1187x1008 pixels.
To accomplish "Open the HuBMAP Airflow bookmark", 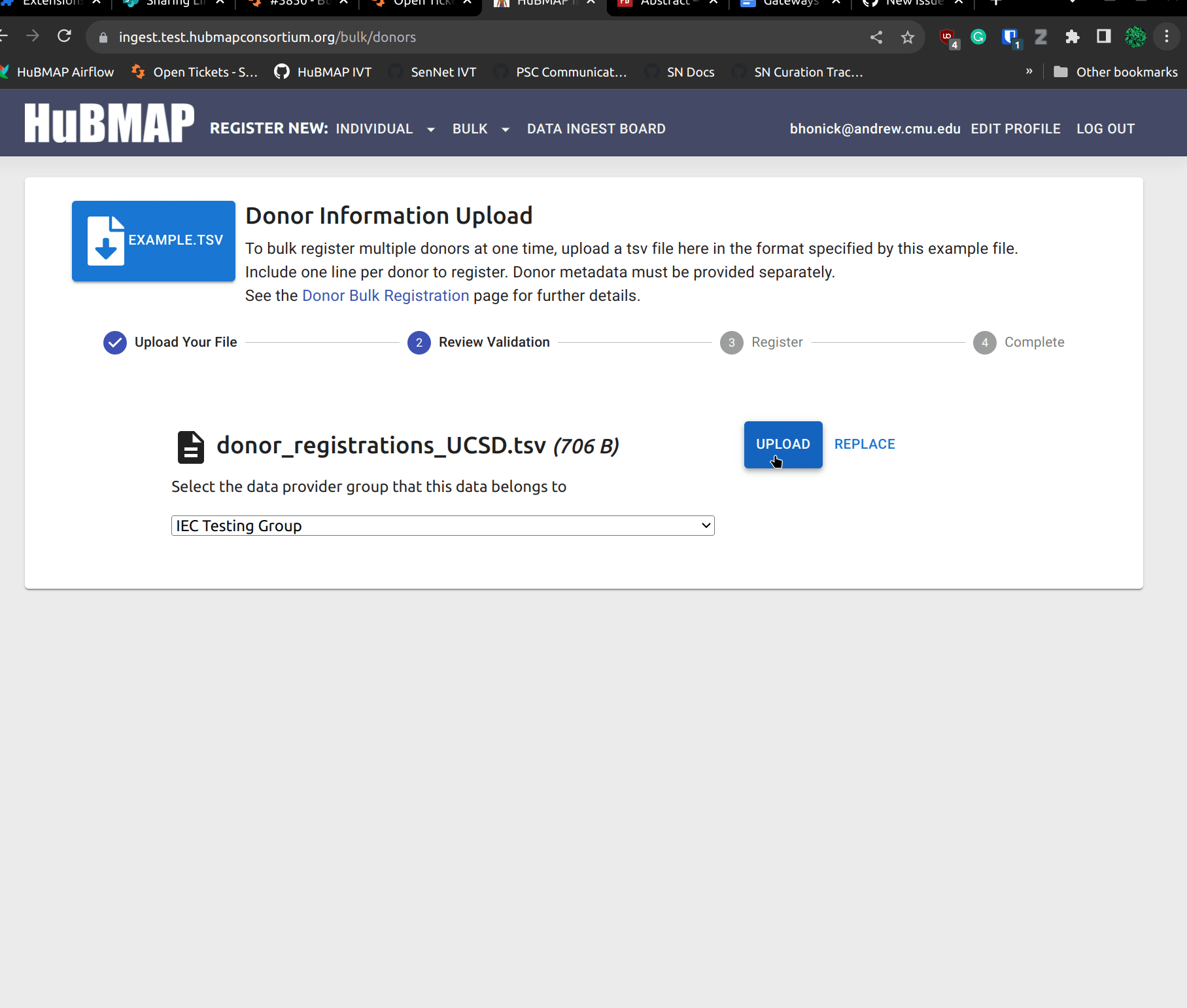I will click(x=58, y=72).
